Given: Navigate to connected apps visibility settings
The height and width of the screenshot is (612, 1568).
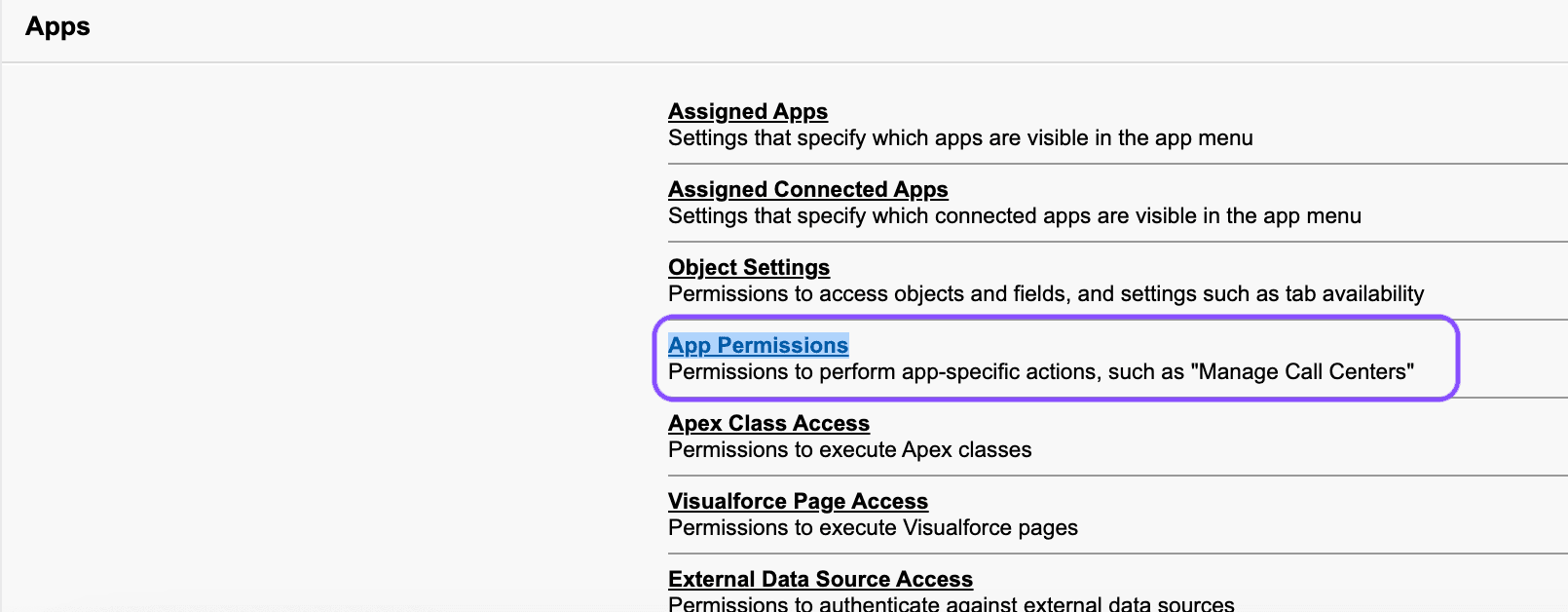Looking at the screenshot, I should pos(807,189).
